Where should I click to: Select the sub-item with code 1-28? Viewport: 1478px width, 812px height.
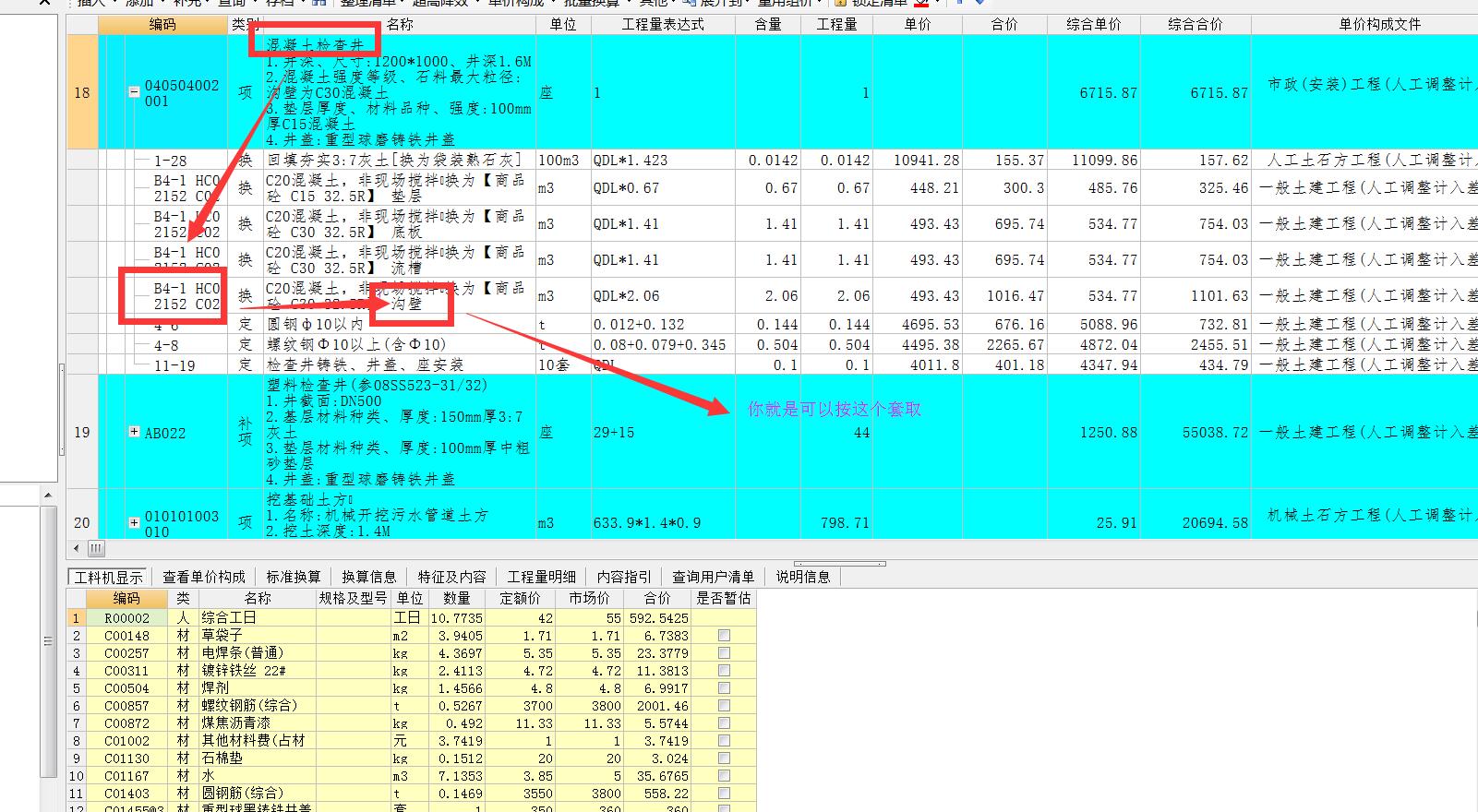tap(170, 161)
